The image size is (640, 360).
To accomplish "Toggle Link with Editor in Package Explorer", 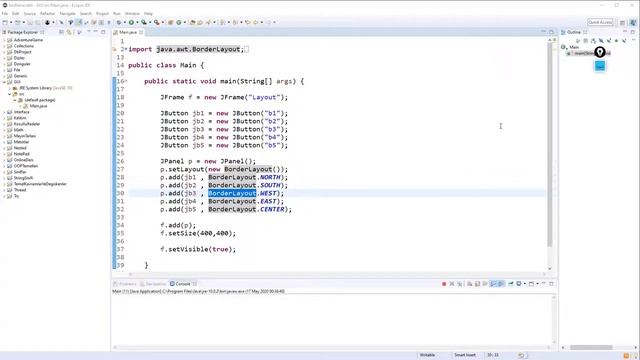I will [69, 32].
